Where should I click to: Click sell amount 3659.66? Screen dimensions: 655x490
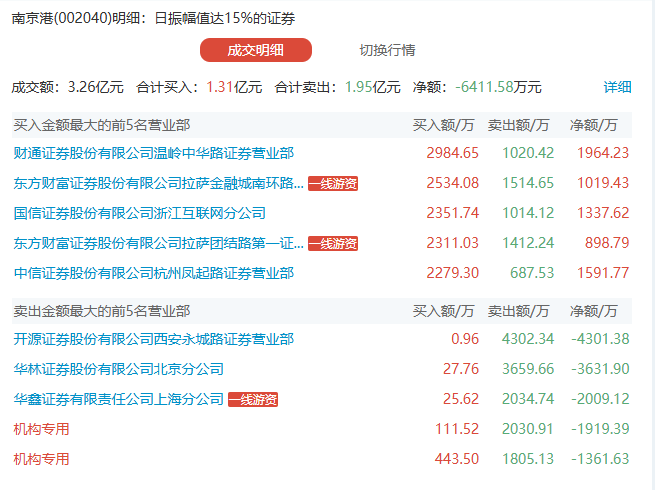point(528,369)
